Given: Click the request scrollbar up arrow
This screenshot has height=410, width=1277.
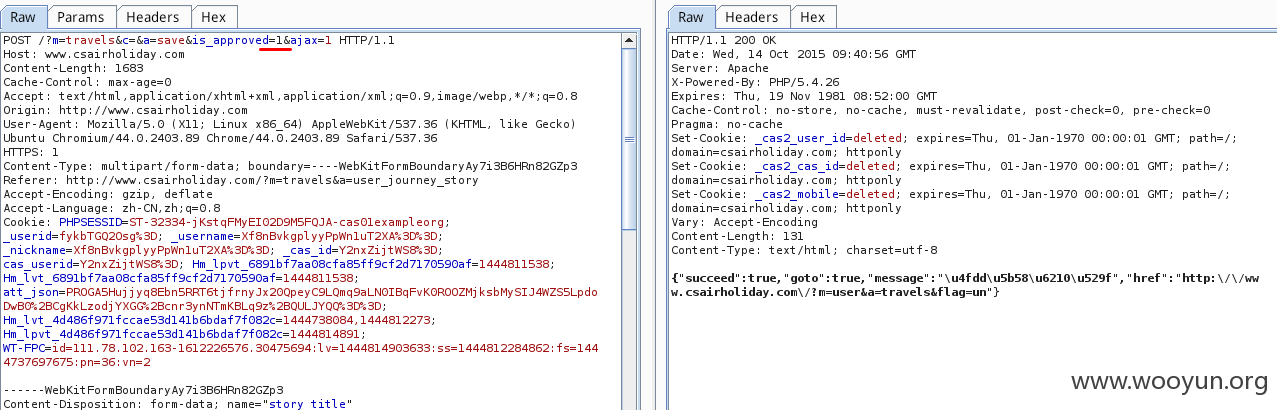Looking at the screenshot, I should pyautogui.click(x=628, y=40).
